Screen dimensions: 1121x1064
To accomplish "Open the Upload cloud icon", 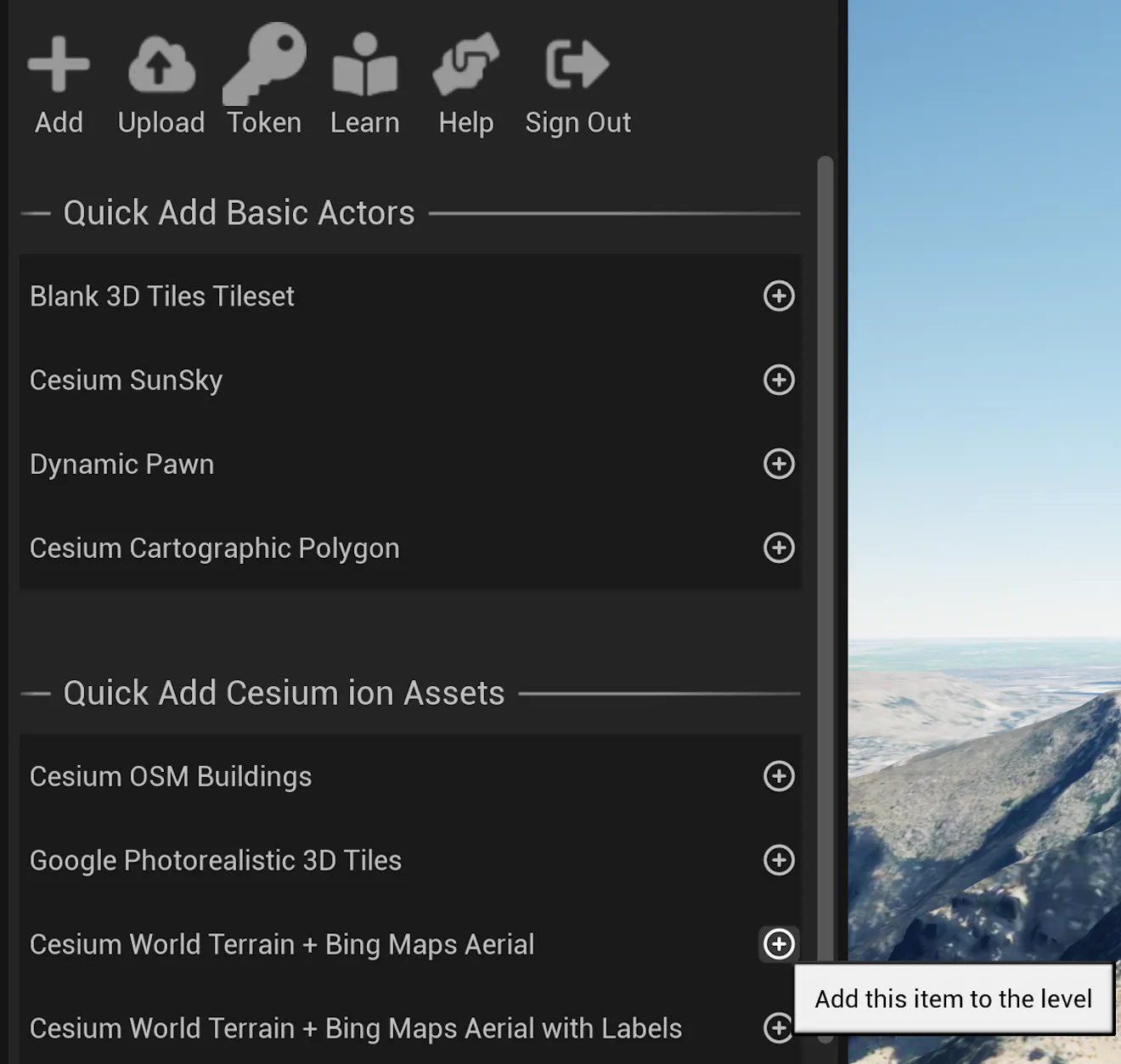I will [x=161, y=65].
